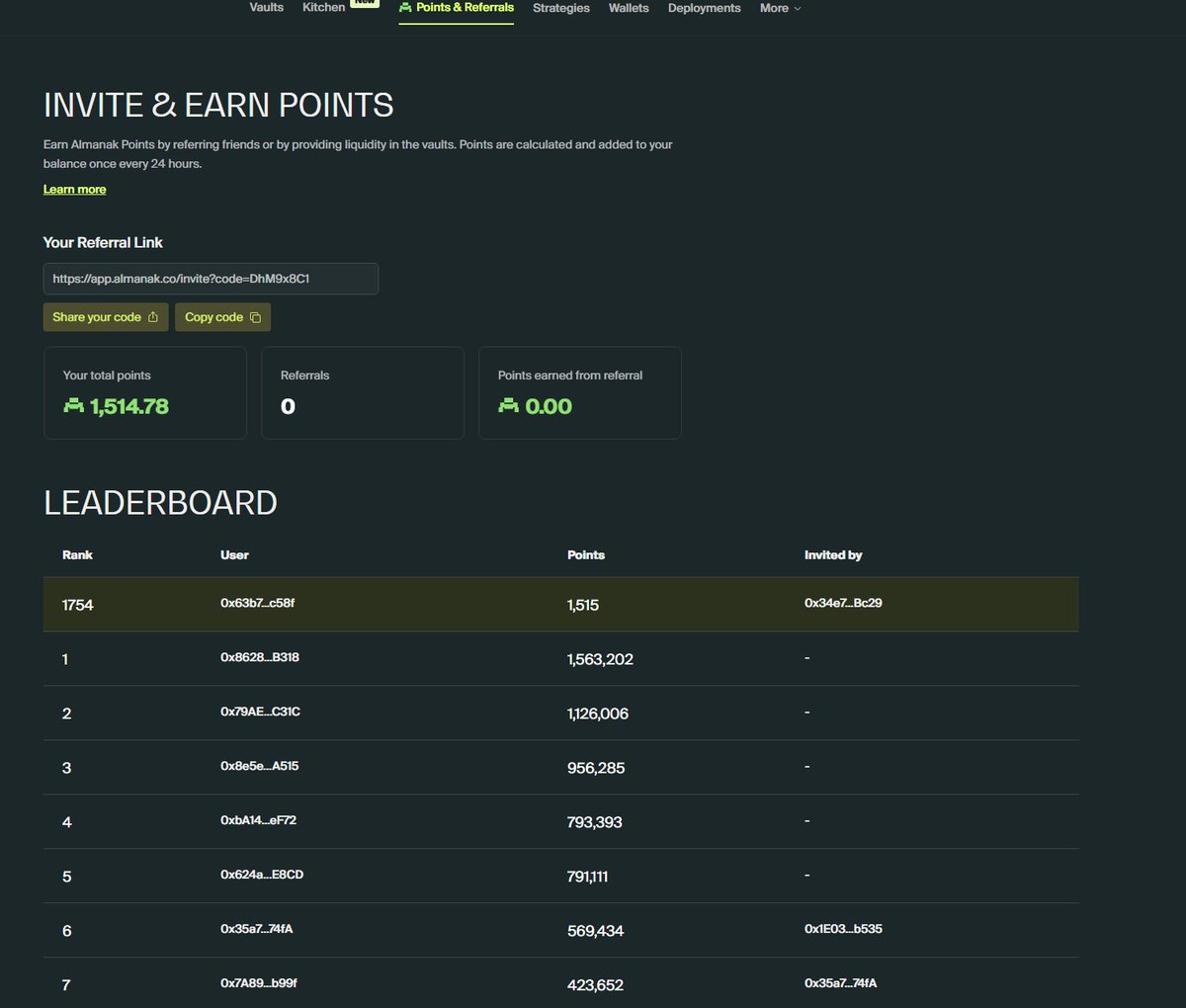Viewport: 1186px width, 1008px height.
Task: Open the Vaults tab
Action: tap(267, 8)
